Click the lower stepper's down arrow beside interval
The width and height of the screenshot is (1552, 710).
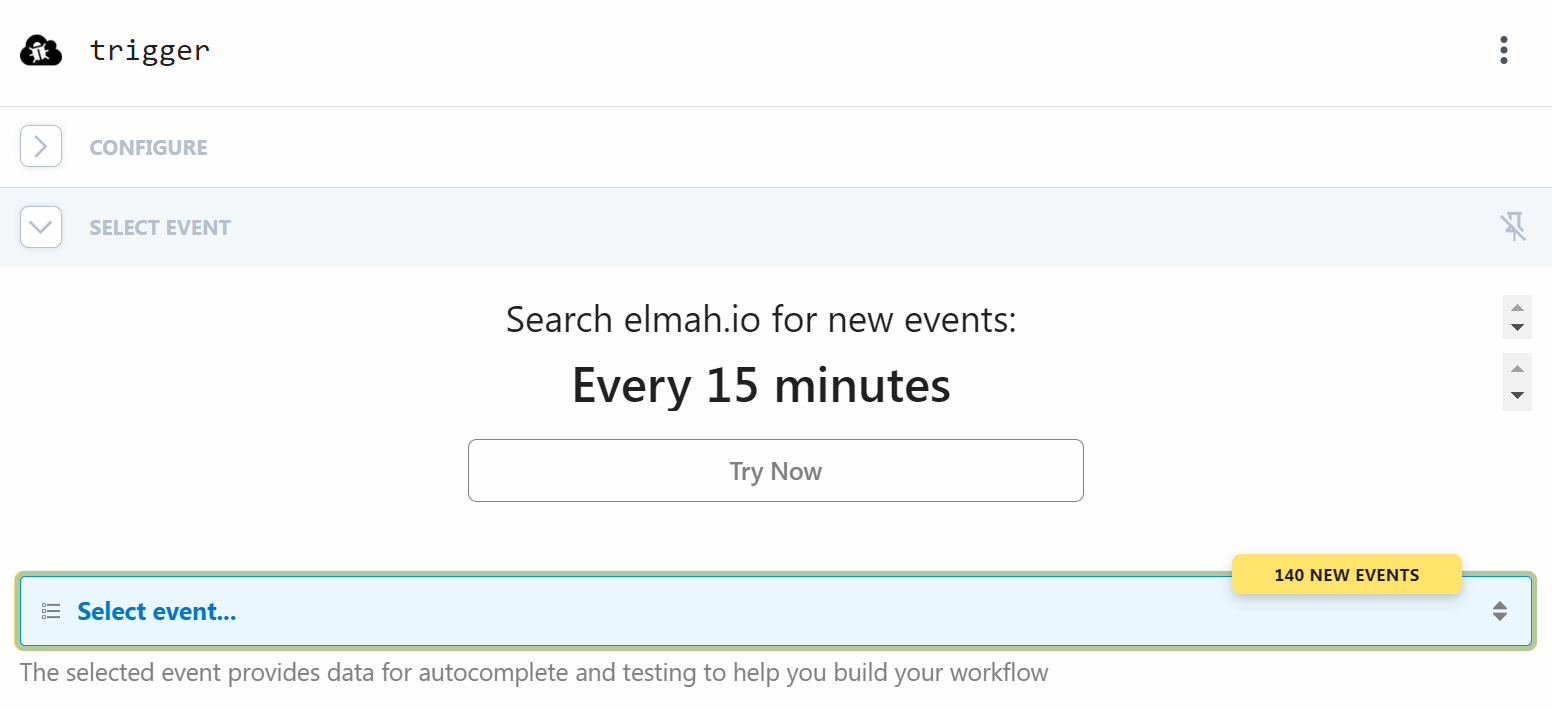click(1517, 396)
